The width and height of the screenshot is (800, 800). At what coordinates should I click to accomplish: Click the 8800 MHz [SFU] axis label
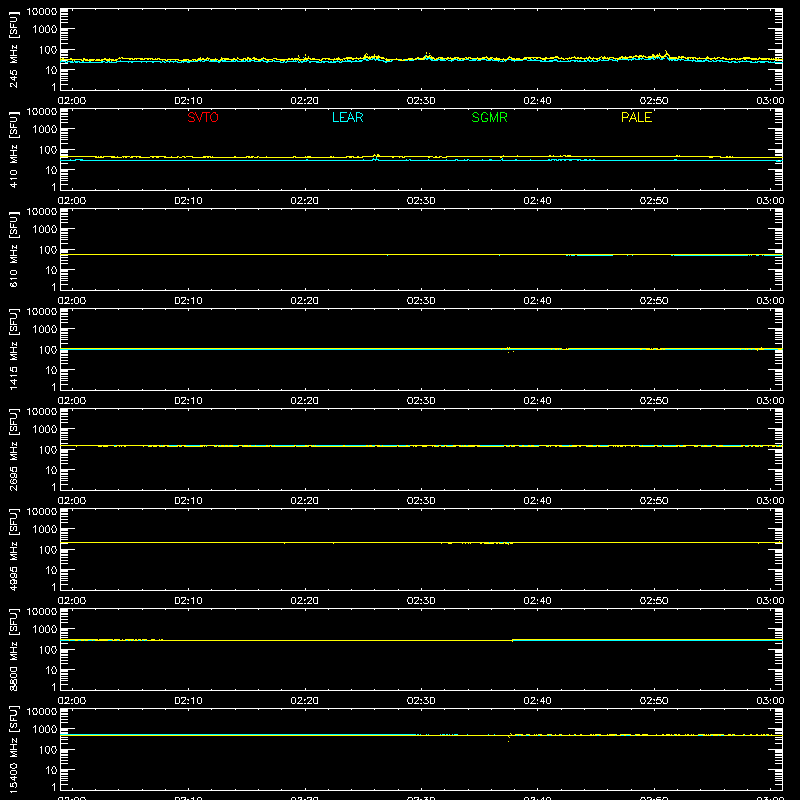[x=13, y=650]
